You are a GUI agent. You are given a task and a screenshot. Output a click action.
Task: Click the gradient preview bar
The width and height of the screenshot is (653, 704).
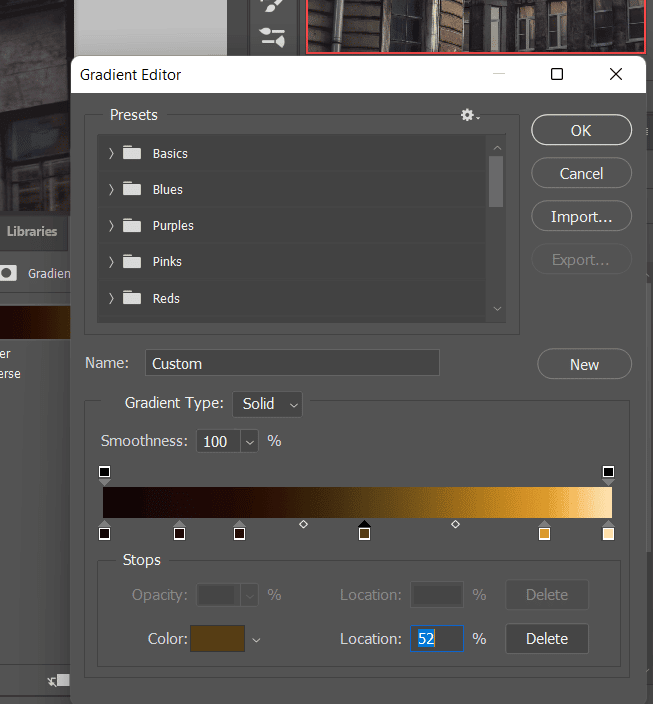pos(357,502)
